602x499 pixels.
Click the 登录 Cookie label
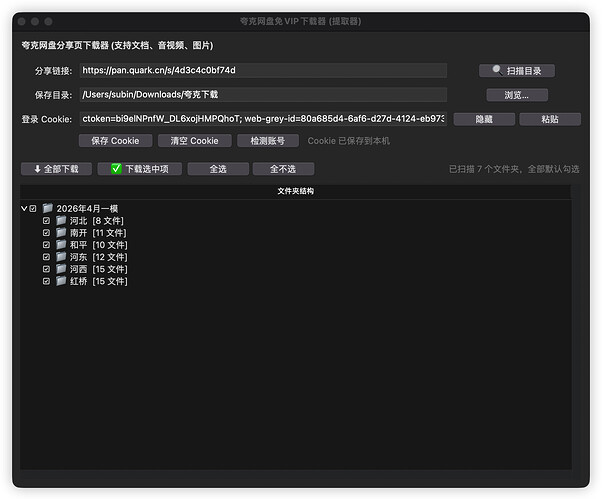tap(47, 119)
